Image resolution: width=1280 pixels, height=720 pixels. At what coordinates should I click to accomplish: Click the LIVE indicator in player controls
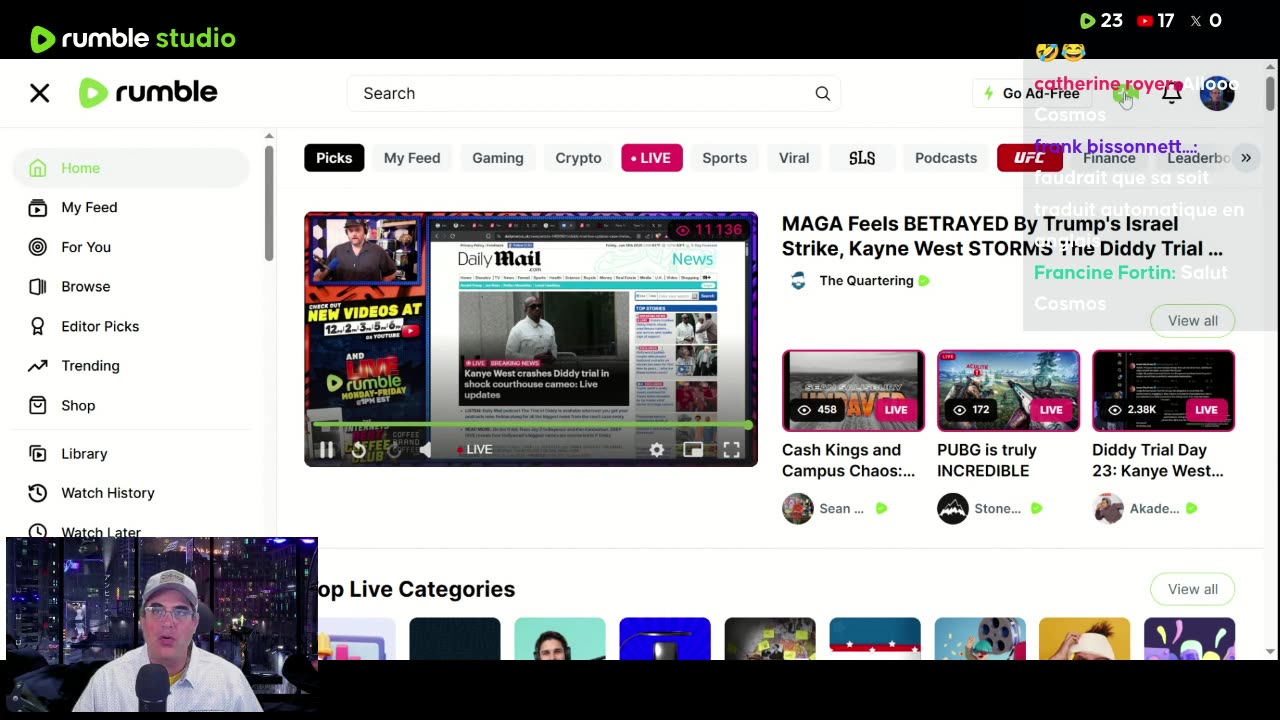(474, 450)
